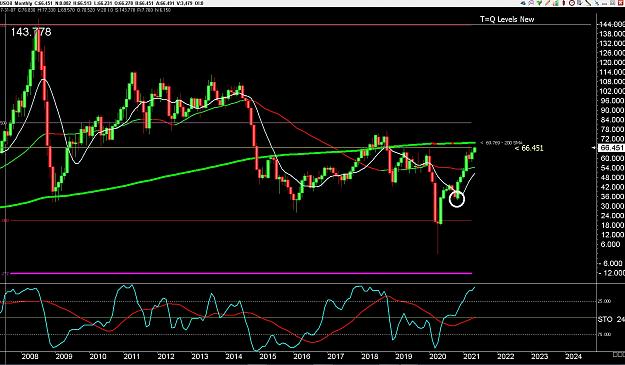This screenshot has width=625, height=365.
Task: Click the scroll icon at bottom-right corner
Action: pyautogui.click(x=619, y=354)
